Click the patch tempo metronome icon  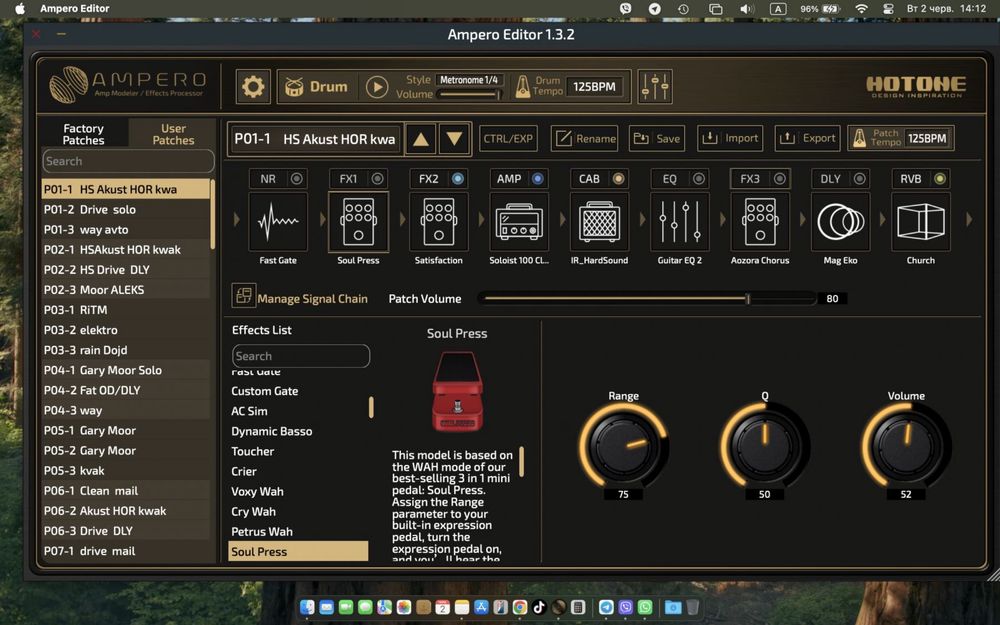[859, 138]
